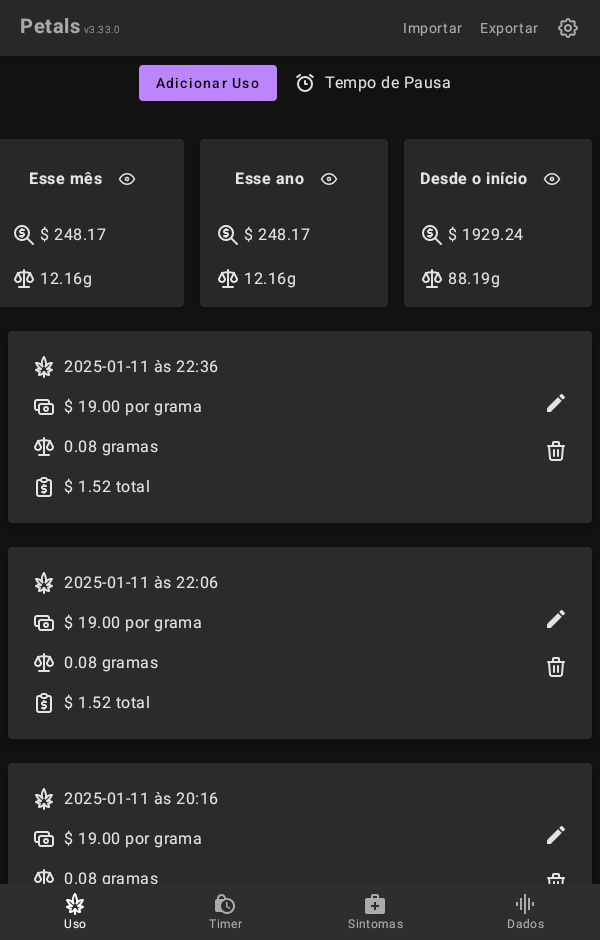Click the alarm clock Tempo de Pausa icon

pos(305,83)
